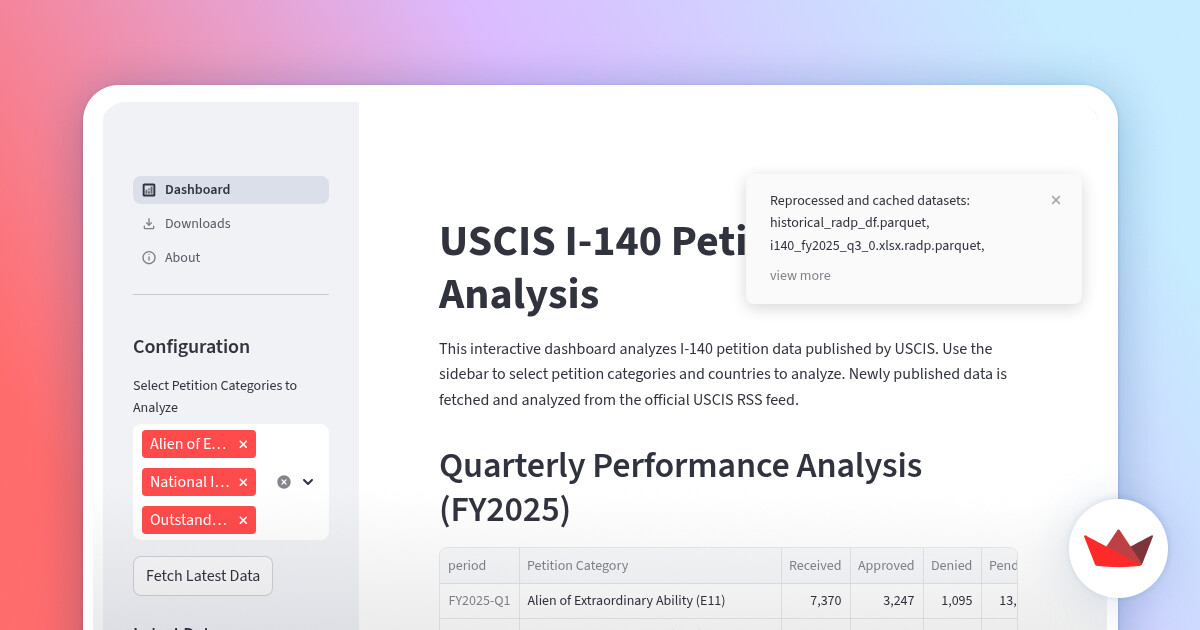This screenshot has width=1200, height=630.
Task: Click the Approved column header
Action: [x=886, y=566]
